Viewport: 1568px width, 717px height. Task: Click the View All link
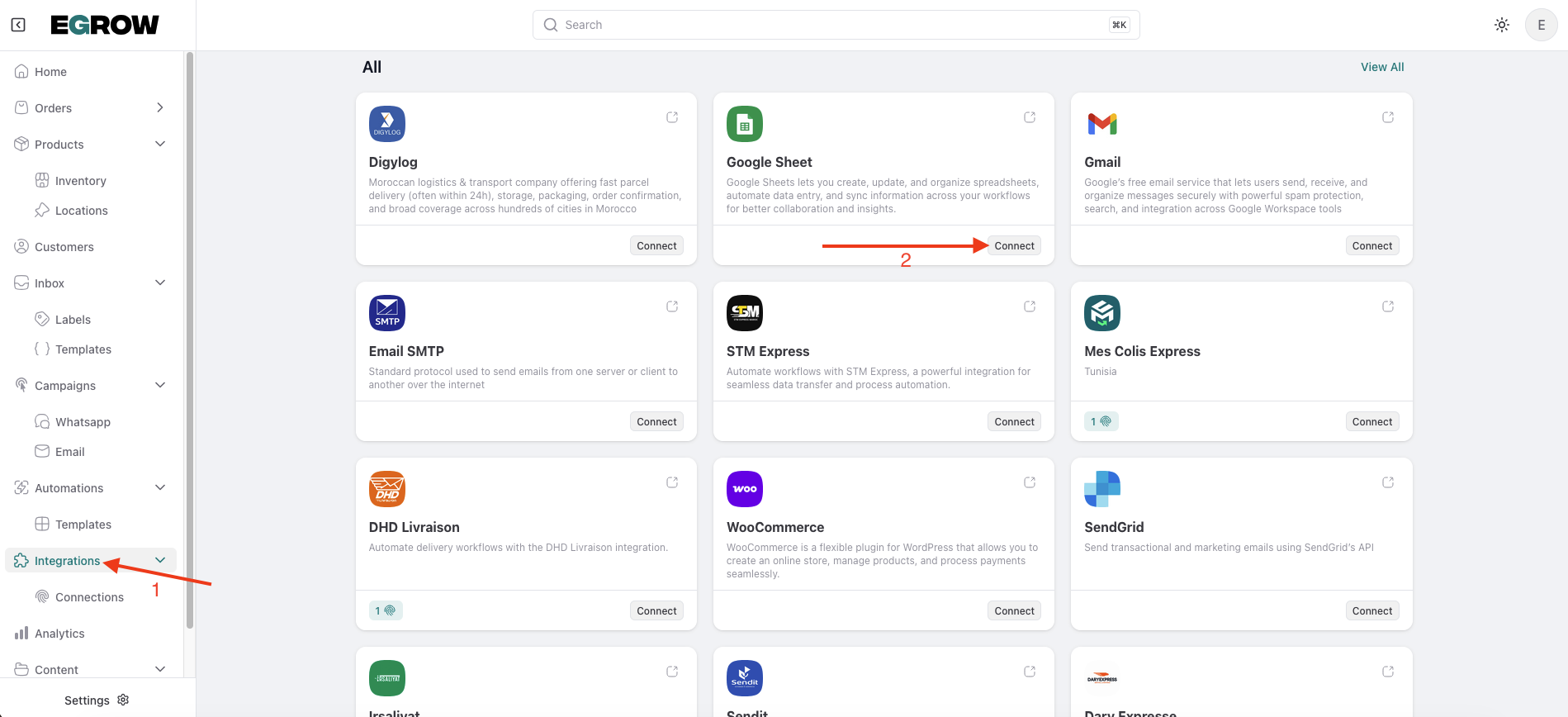tap(1382, 67)
